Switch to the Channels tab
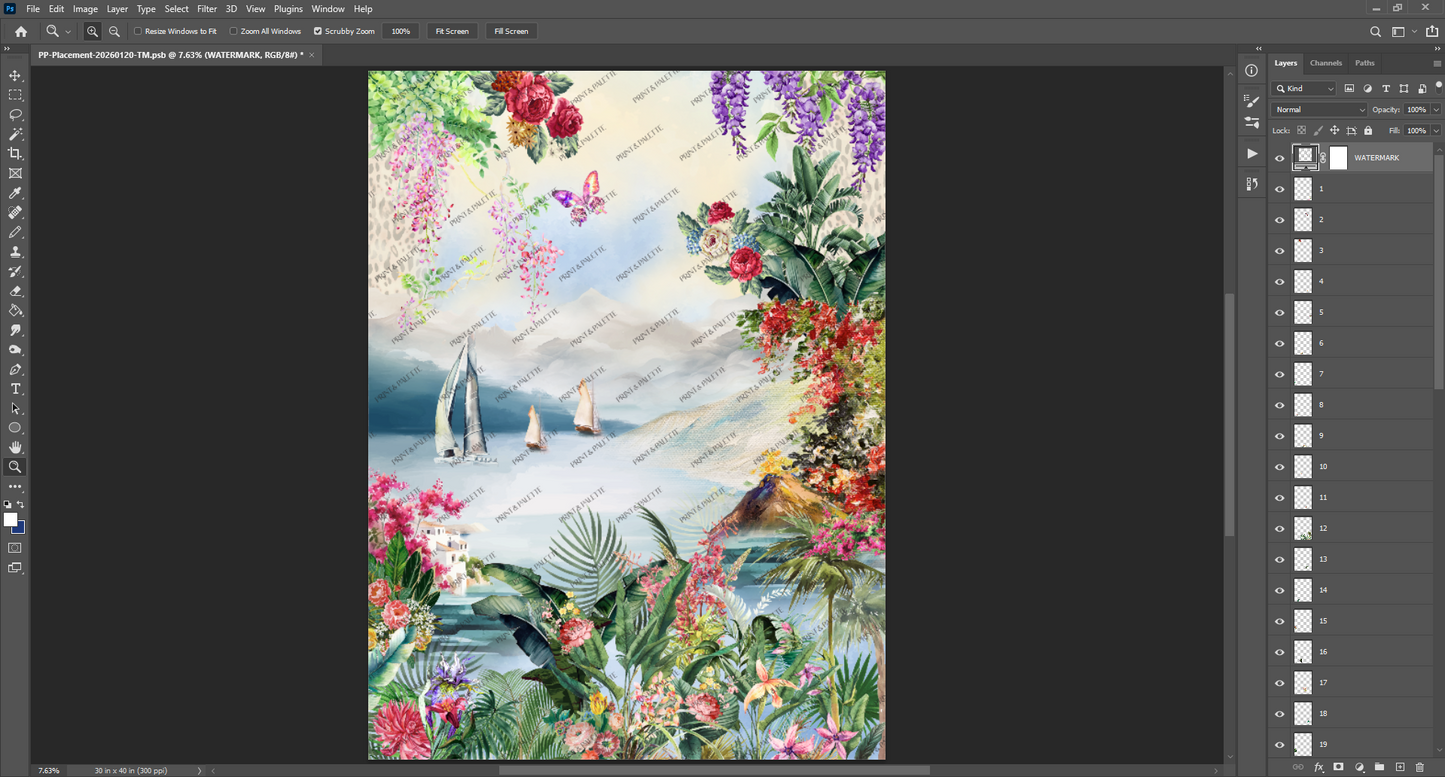 point(1326,63)
